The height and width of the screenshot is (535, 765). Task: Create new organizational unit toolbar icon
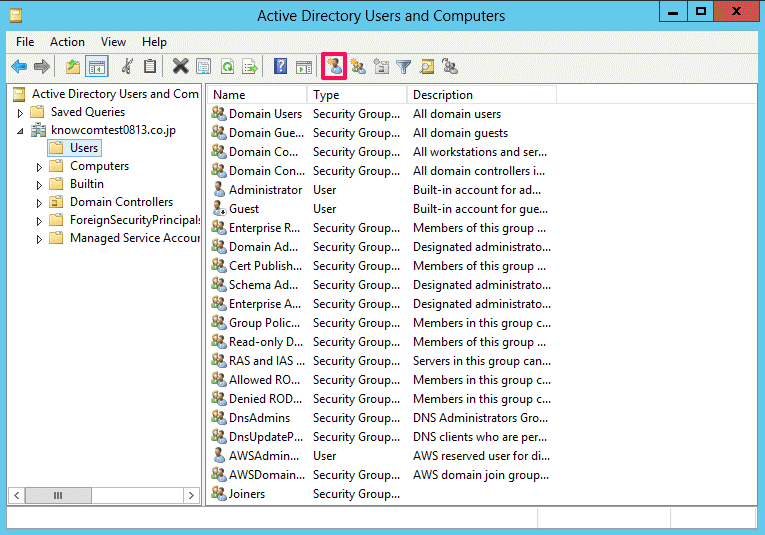coord(381,66)
